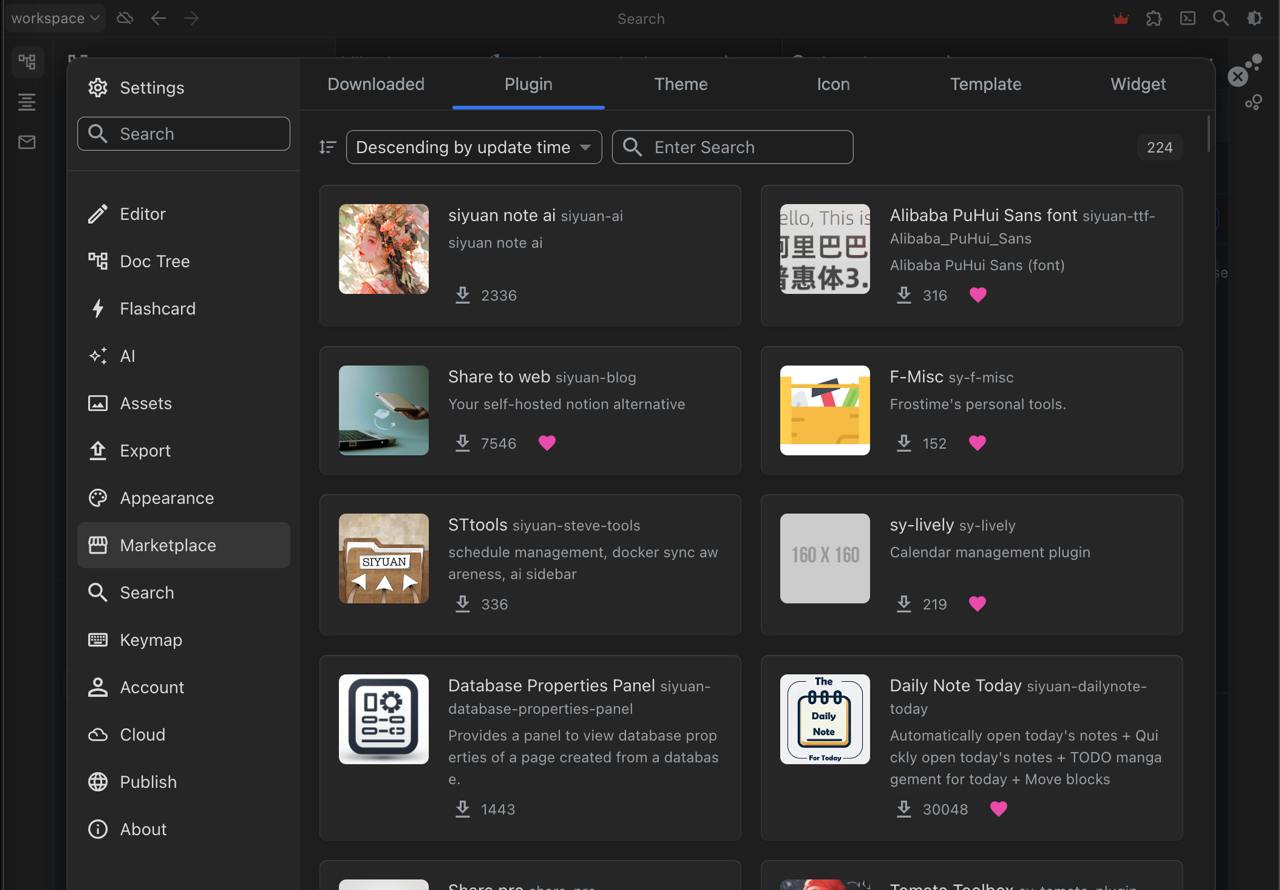Open STtools plugin thumbnail
This screenshot has width=1280, height=890.
(384, 558)
